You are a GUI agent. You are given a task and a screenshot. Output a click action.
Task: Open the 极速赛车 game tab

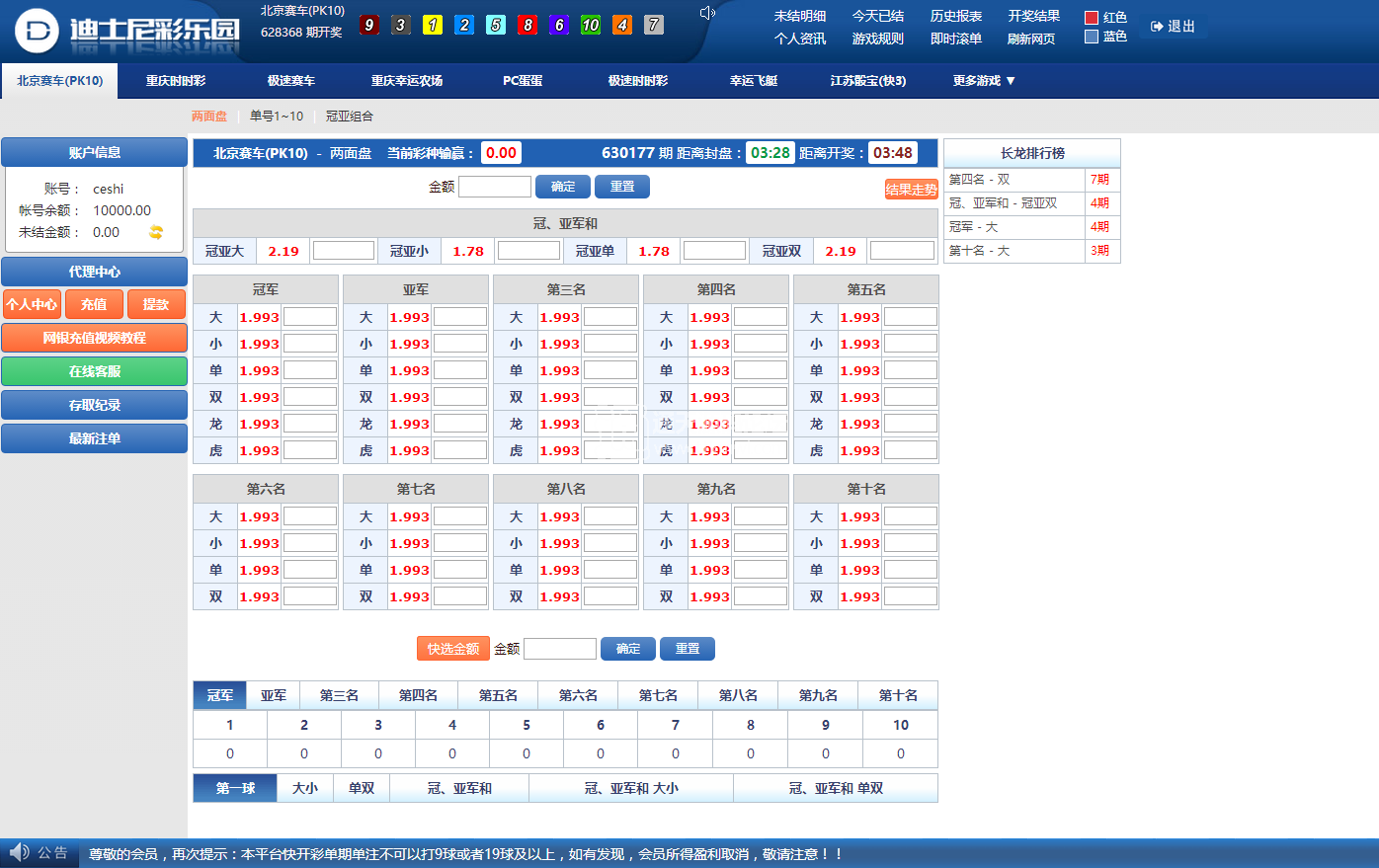pyautogui.click(x=290, y=81)
